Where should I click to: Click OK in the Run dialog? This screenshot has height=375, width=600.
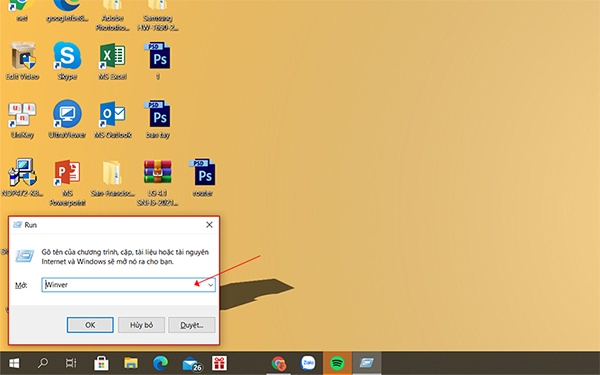point(90,325)
